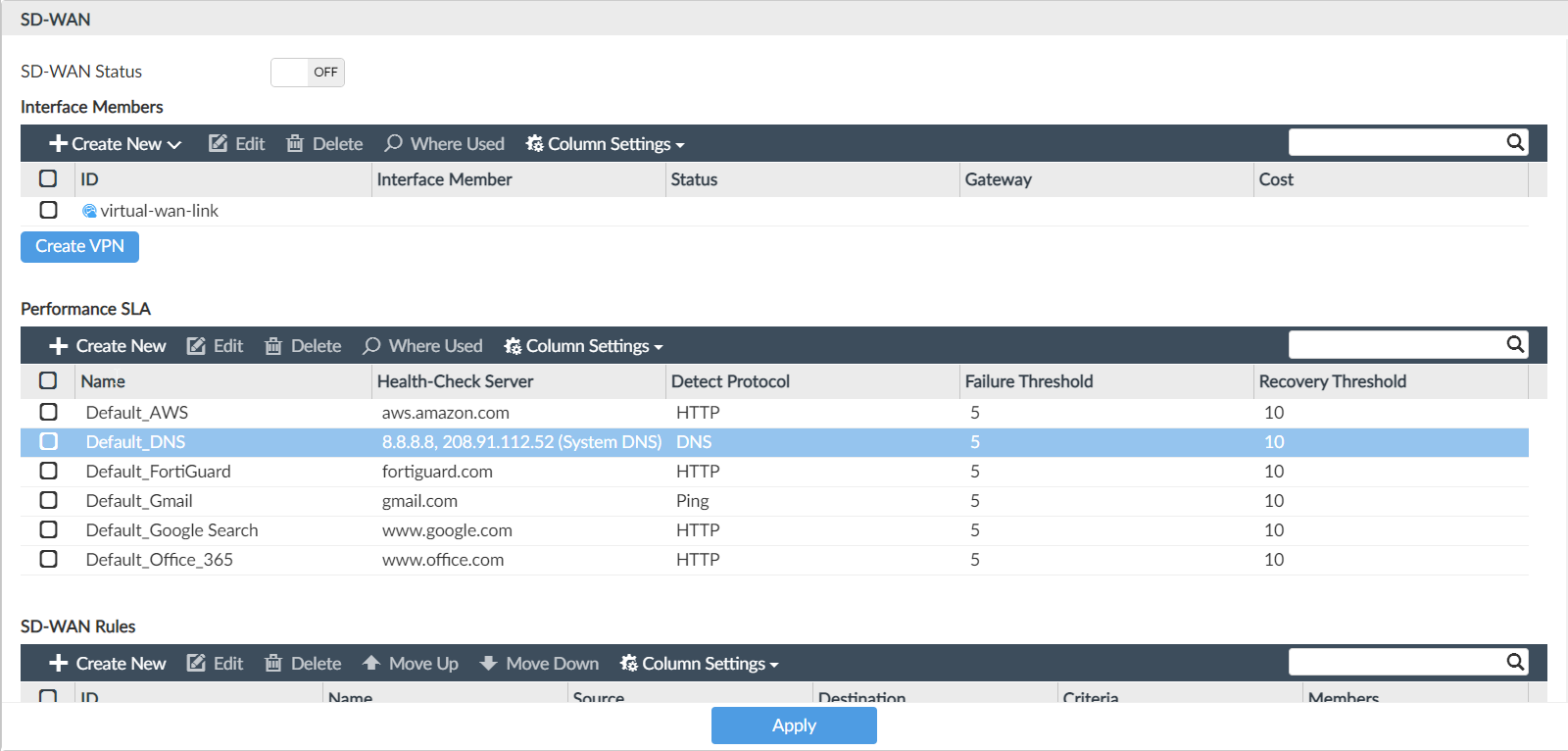Viewport: 1568px width, 751px height.
Task: Open Column Settings in Interface Members toolbar
Action: point(605,144)
